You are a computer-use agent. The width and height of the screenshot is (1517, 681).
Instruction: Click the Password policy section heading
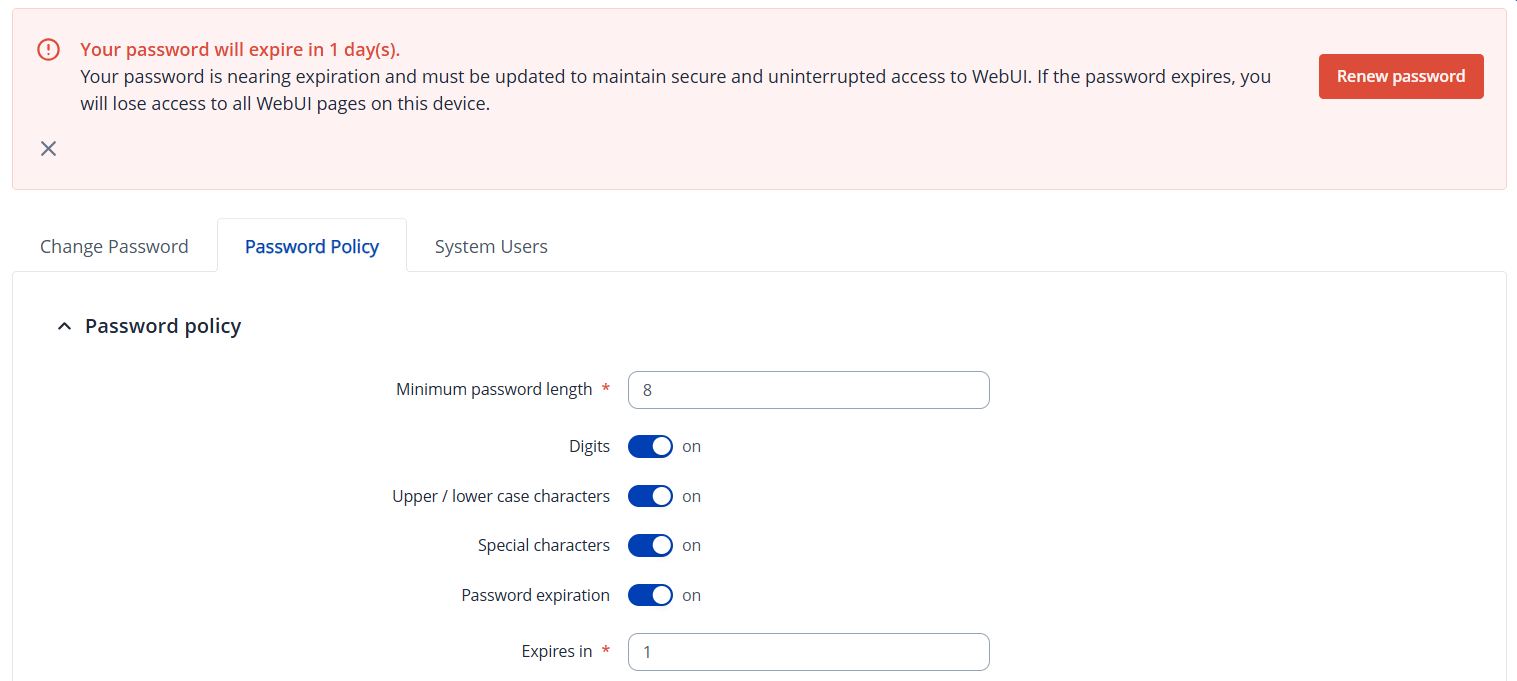(163, 327)
